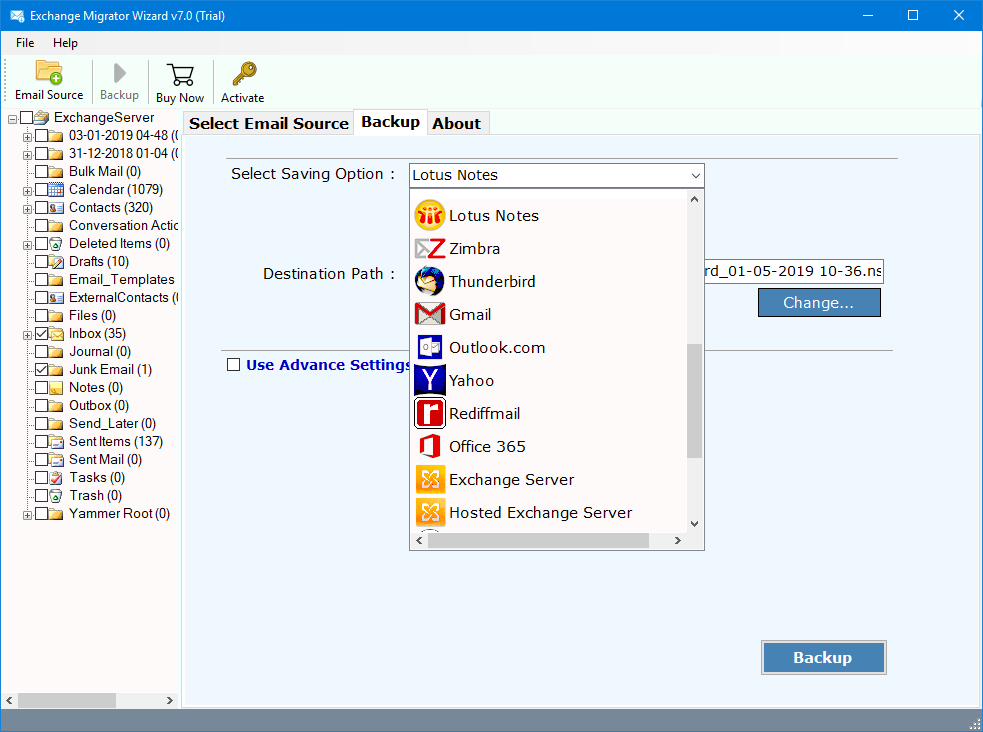Switch to Select Email Source tab
This screenshot has height=732, width=983.
click(268, 123)
